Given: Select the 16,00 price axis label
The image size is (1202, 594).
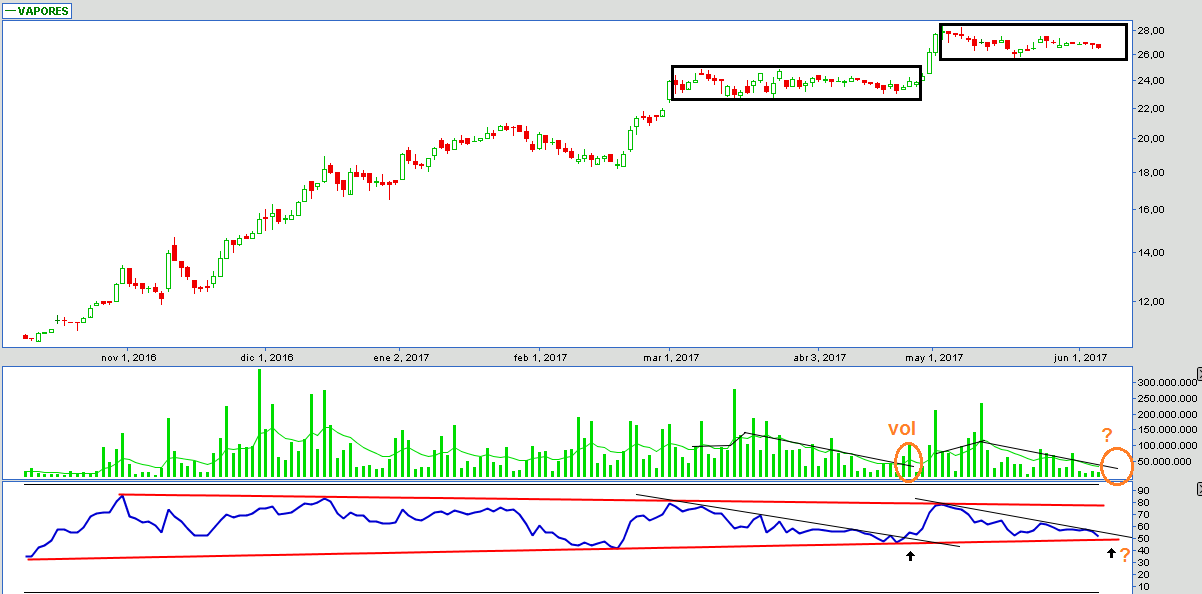Looking at the screenshot, I should 1153,210.
